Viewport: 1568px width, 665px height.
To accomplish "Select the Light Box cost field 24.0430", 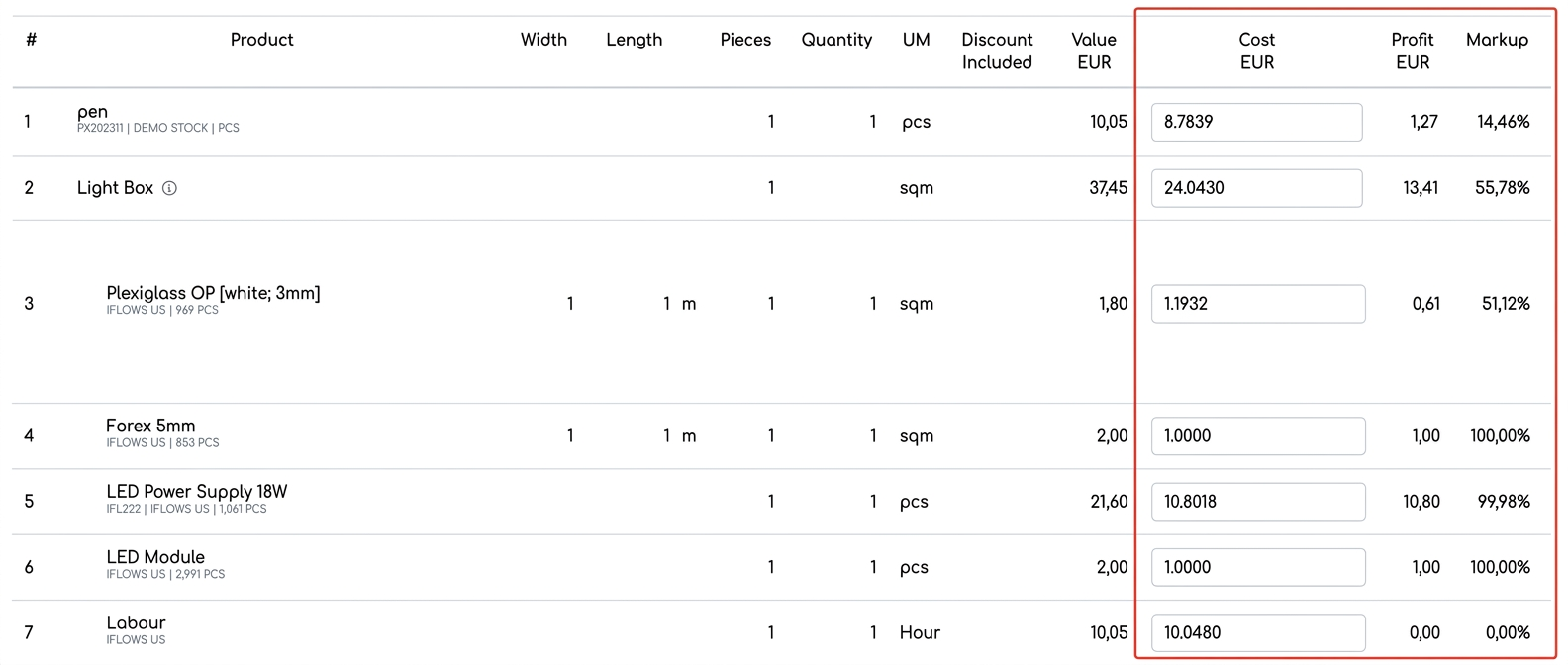I will 1256,188.
